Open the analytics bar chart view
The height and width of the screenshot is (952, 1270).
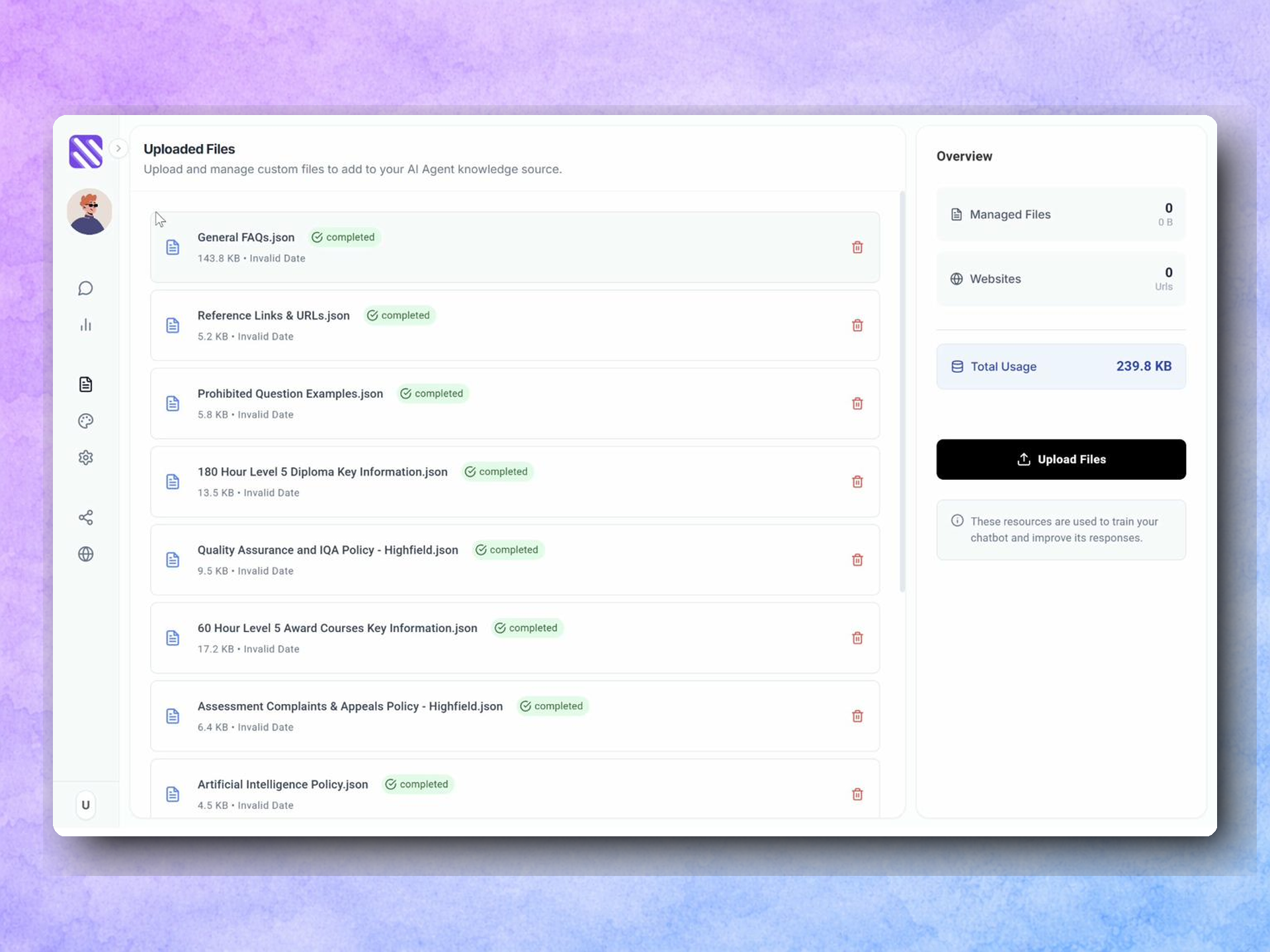point(85,324)
